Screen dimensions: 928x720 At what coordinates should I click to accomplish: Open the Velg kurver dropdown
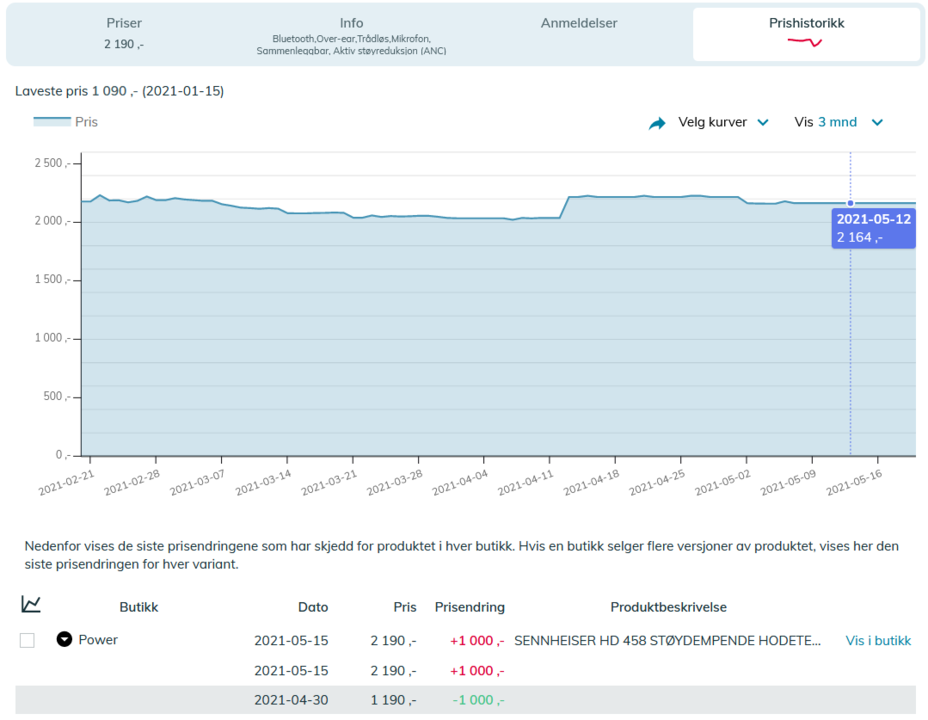723,122
